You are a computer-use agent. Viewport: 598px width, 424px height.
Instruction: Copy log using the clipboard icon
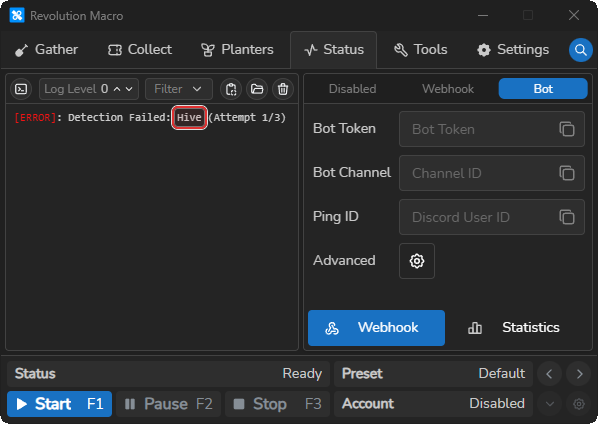point(231,89)
